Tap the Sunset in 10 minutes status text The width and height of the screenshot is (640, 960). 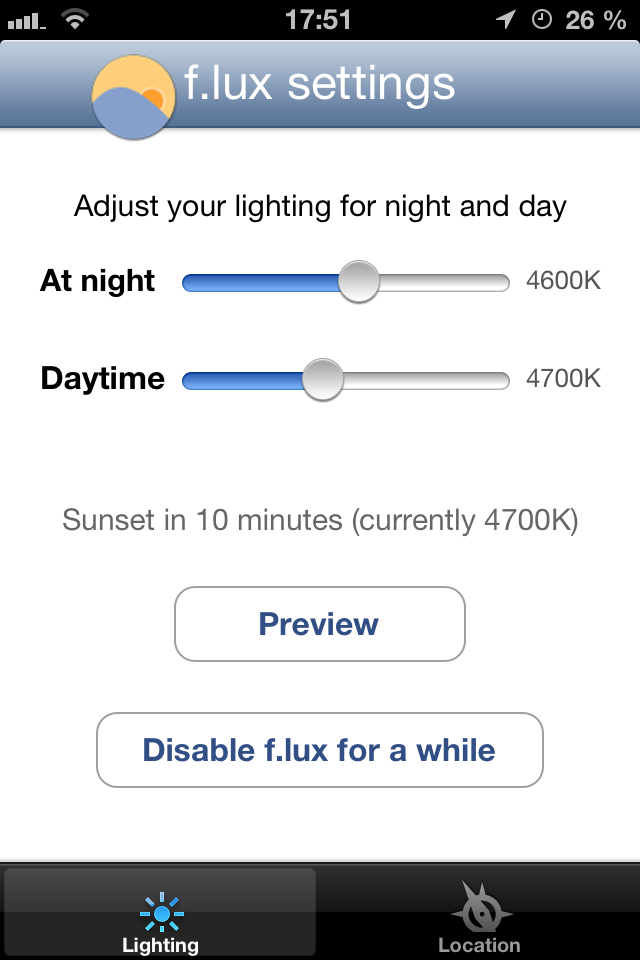pyautogui.click(x=320, y=521)
